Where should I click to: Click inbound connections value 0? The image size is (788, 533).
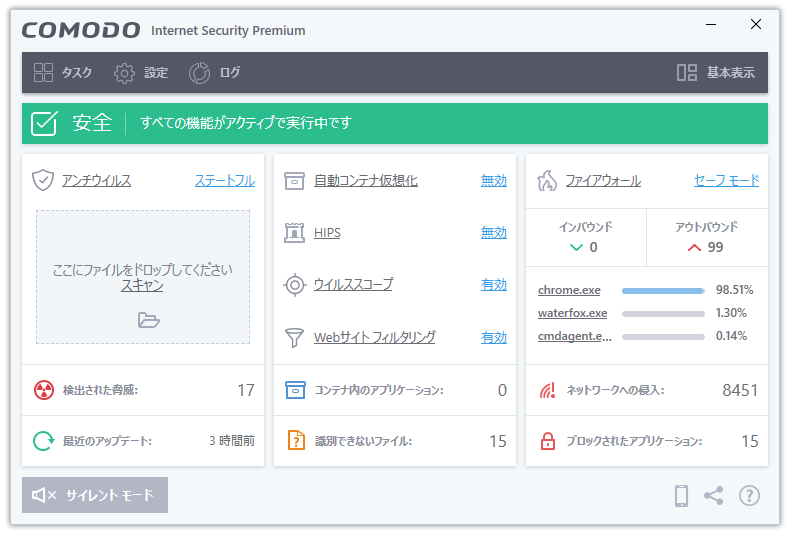[x=594, y=247]
